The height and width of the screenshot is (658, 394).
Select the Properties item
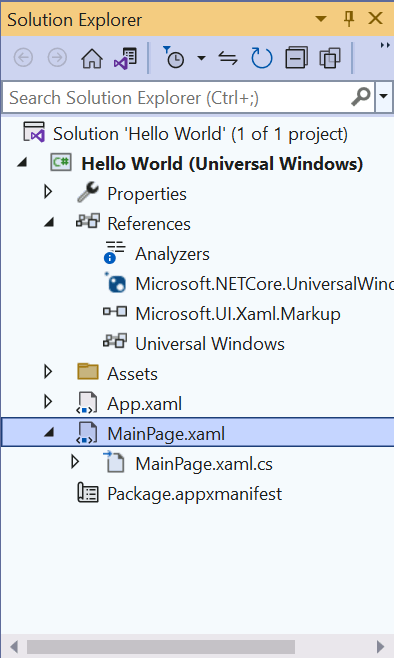(x=147, y=194)
